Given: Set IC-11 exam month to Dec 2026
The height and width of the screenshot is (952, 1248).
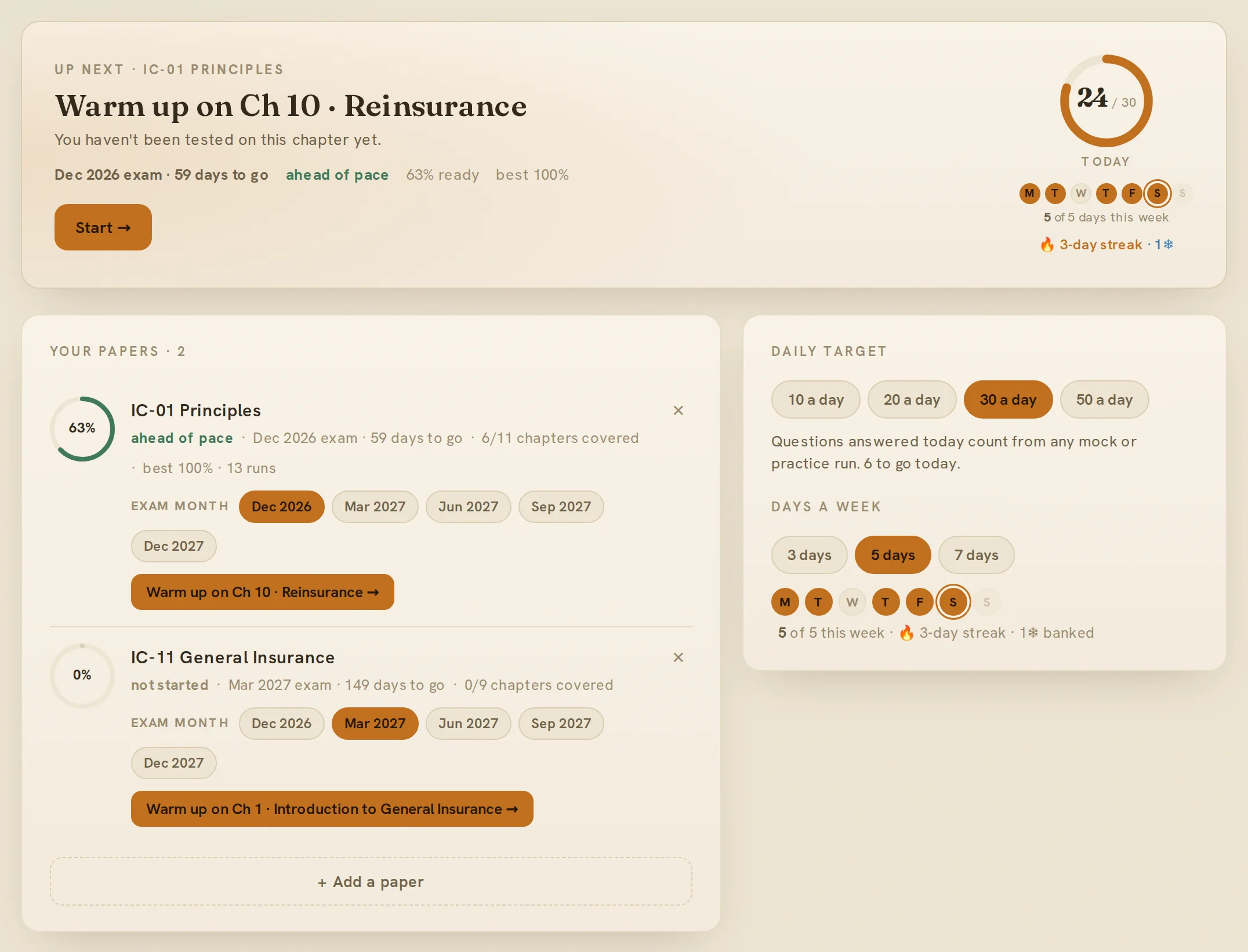Looking at the screenshot, I should [x=282, y=724].
